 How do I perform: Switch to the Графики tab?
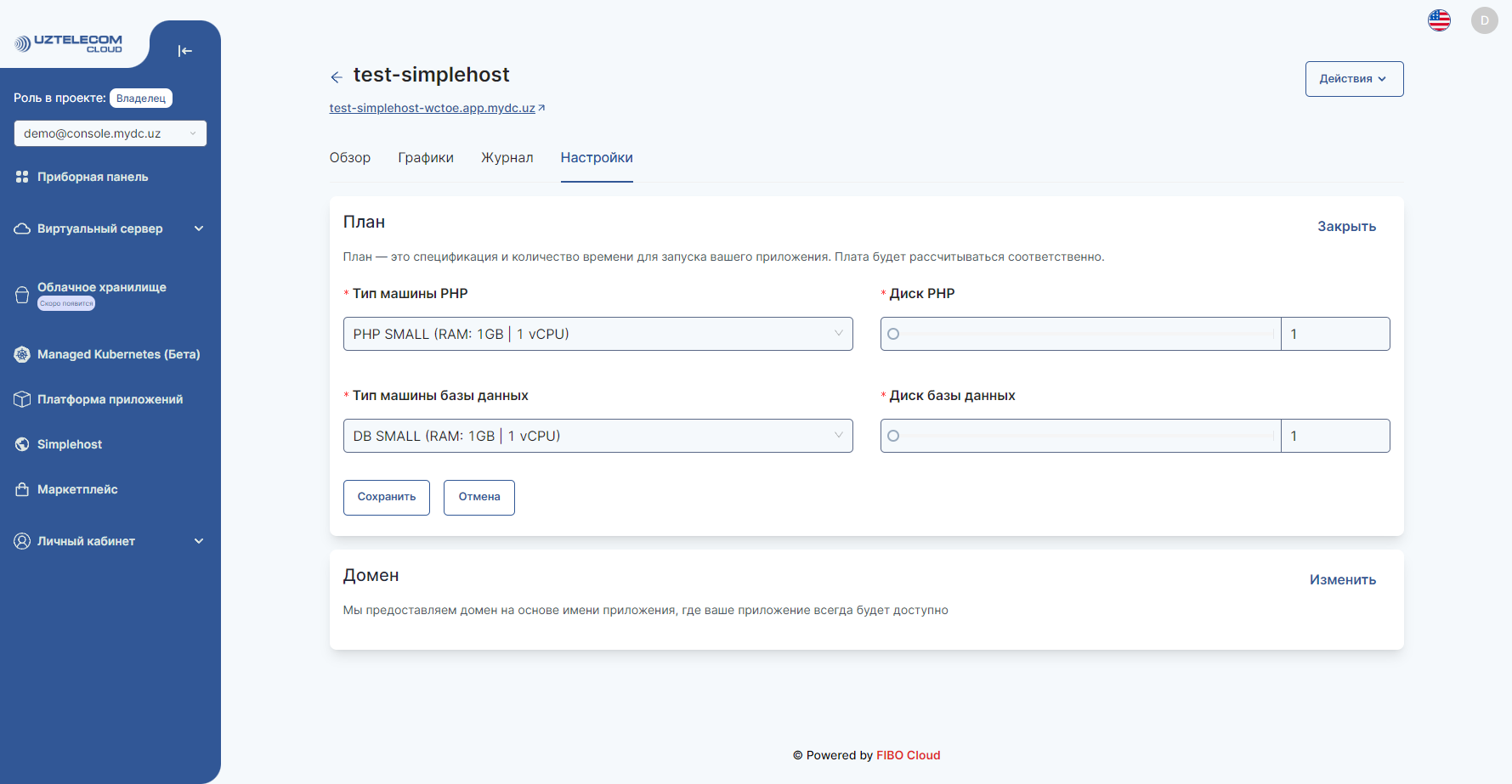[x=426, y=157]
